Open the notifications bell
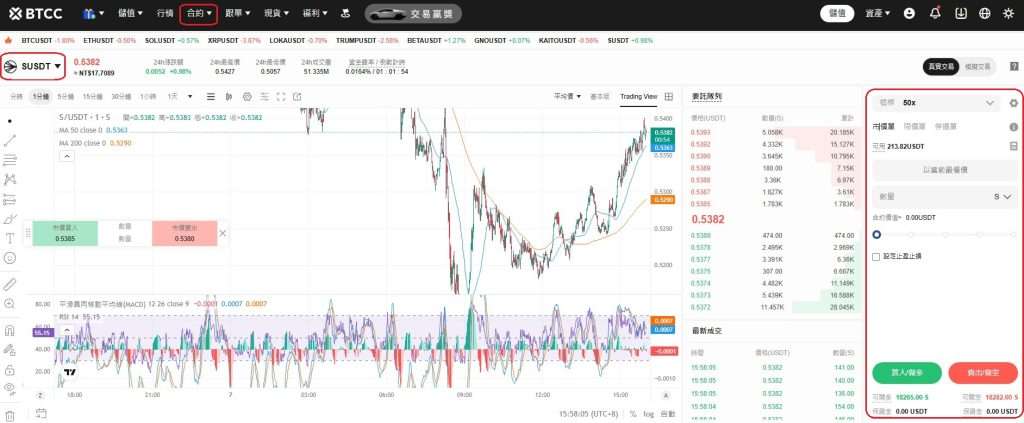 click(934, 13)
